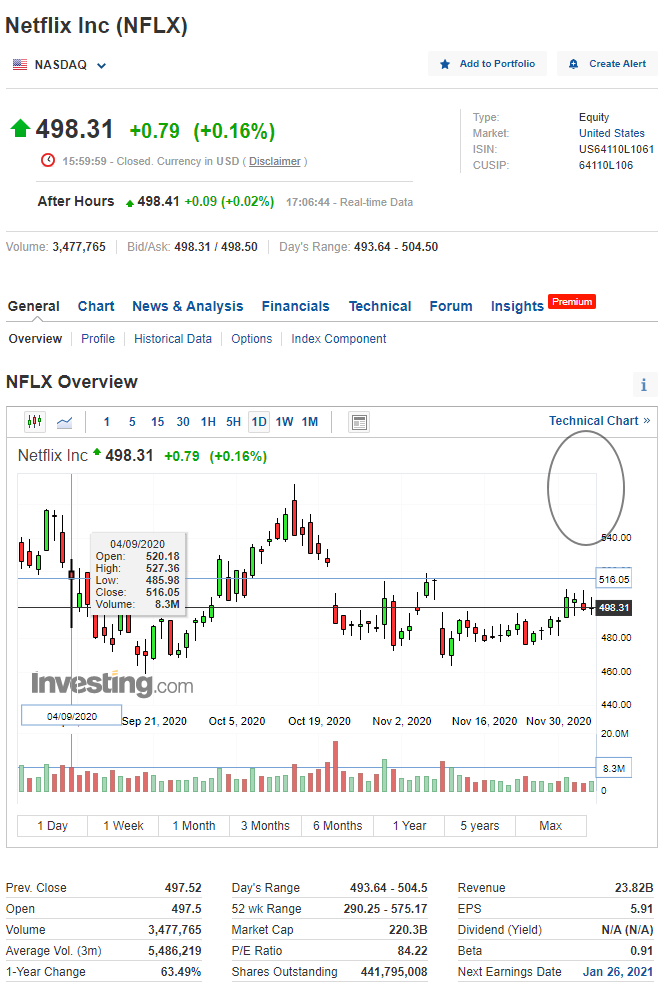Select the 3 Months range button
This screenshot has height=996, width=670.
[x=265, y=826]
